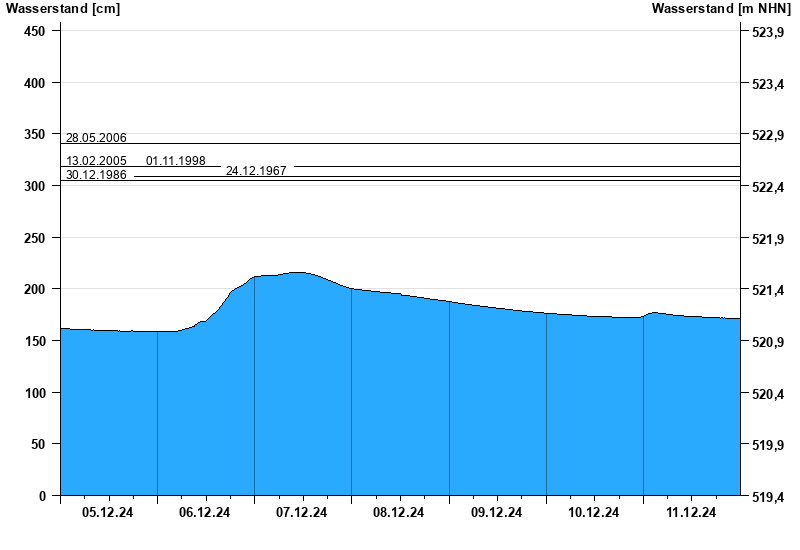Click the 05.12.24 date label
Image resolution: width=800 pixels, height=550 pixels.
(108, 513)
